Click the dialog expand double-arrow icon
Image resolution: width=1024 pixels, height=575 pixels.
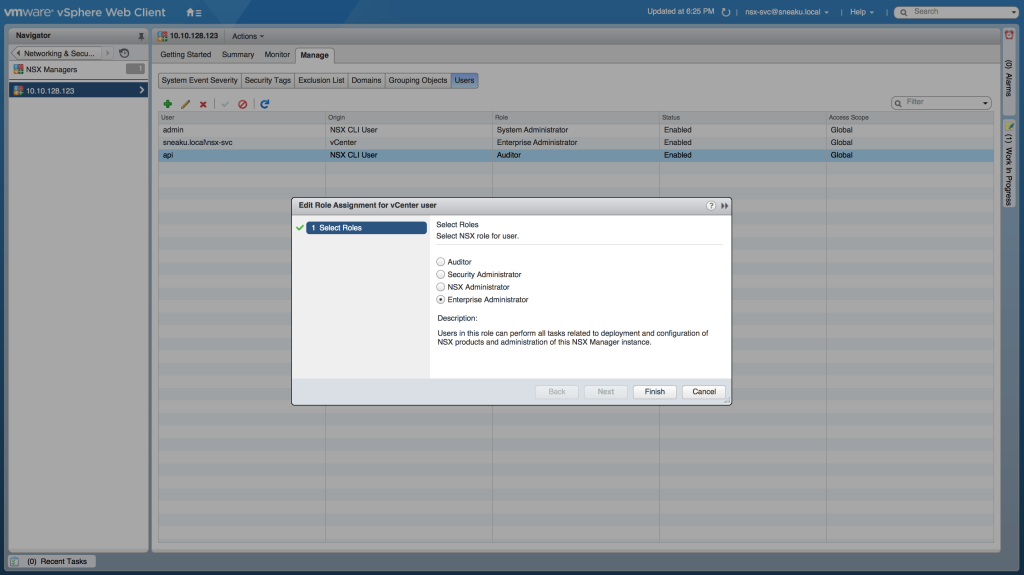[724, 205]
